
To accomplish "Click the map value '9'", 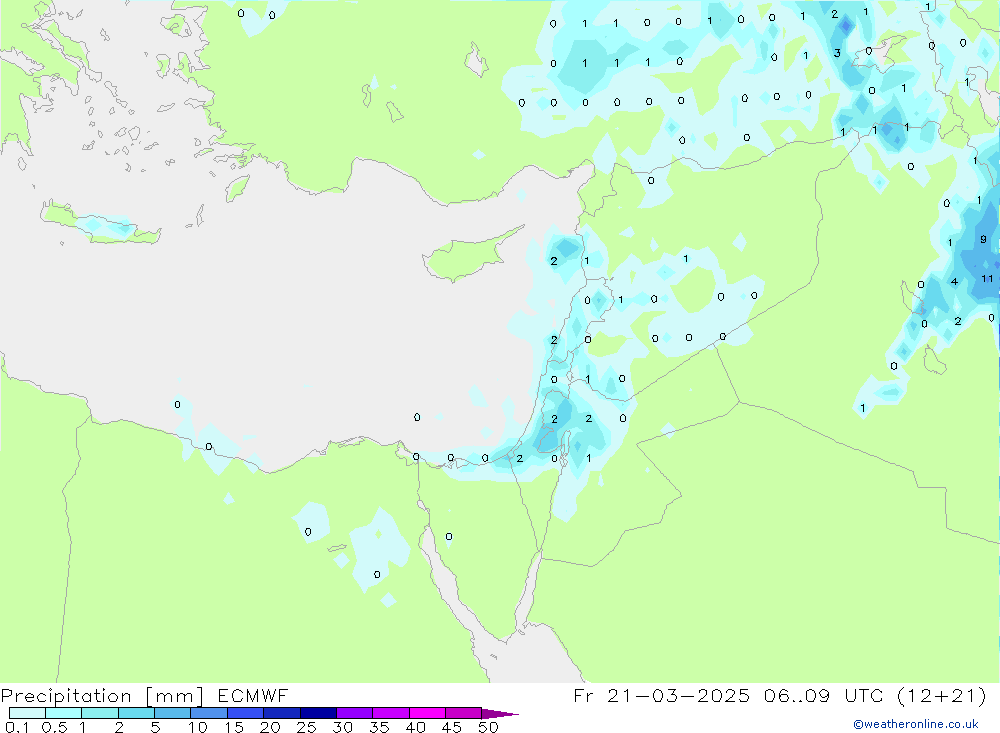I will (x=983, y=239).
